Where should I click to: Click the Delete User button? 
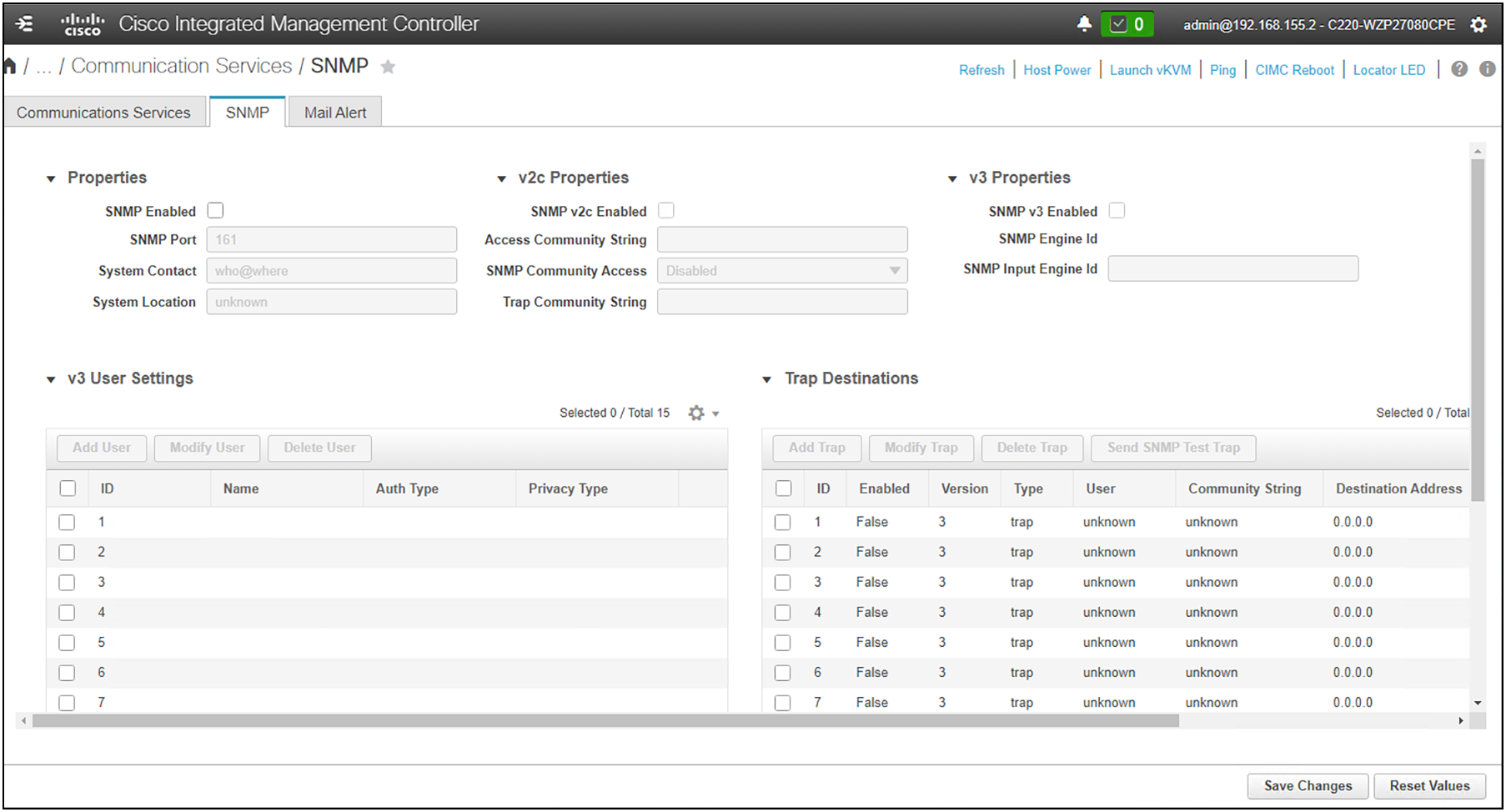coord(319,448)
